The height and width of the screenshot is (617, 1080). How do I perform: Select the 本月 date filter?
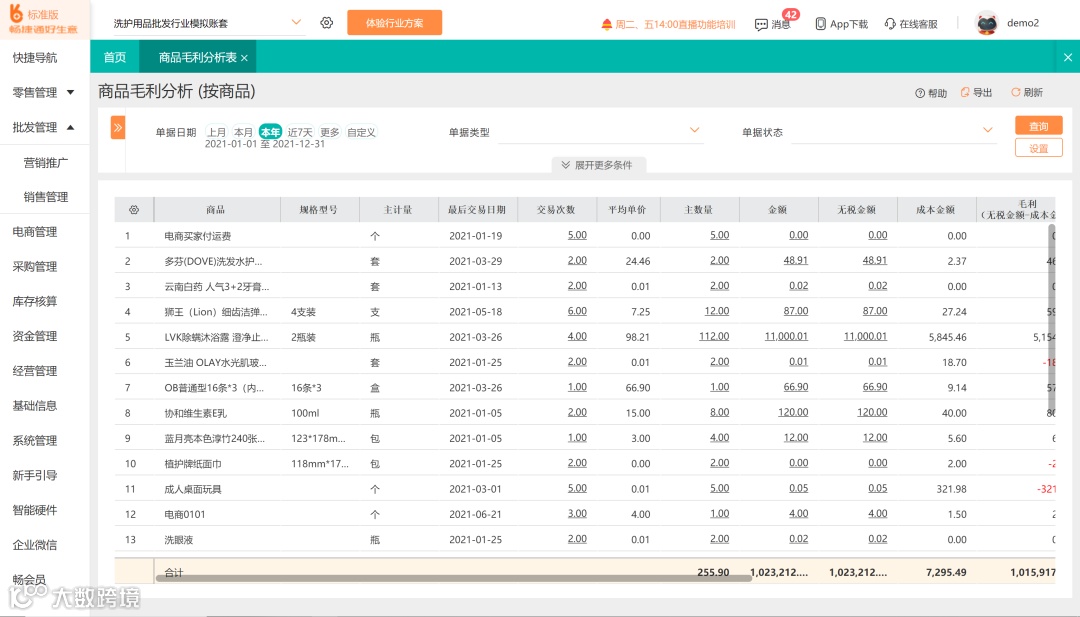pyautogui.click(x=243, y=132)
